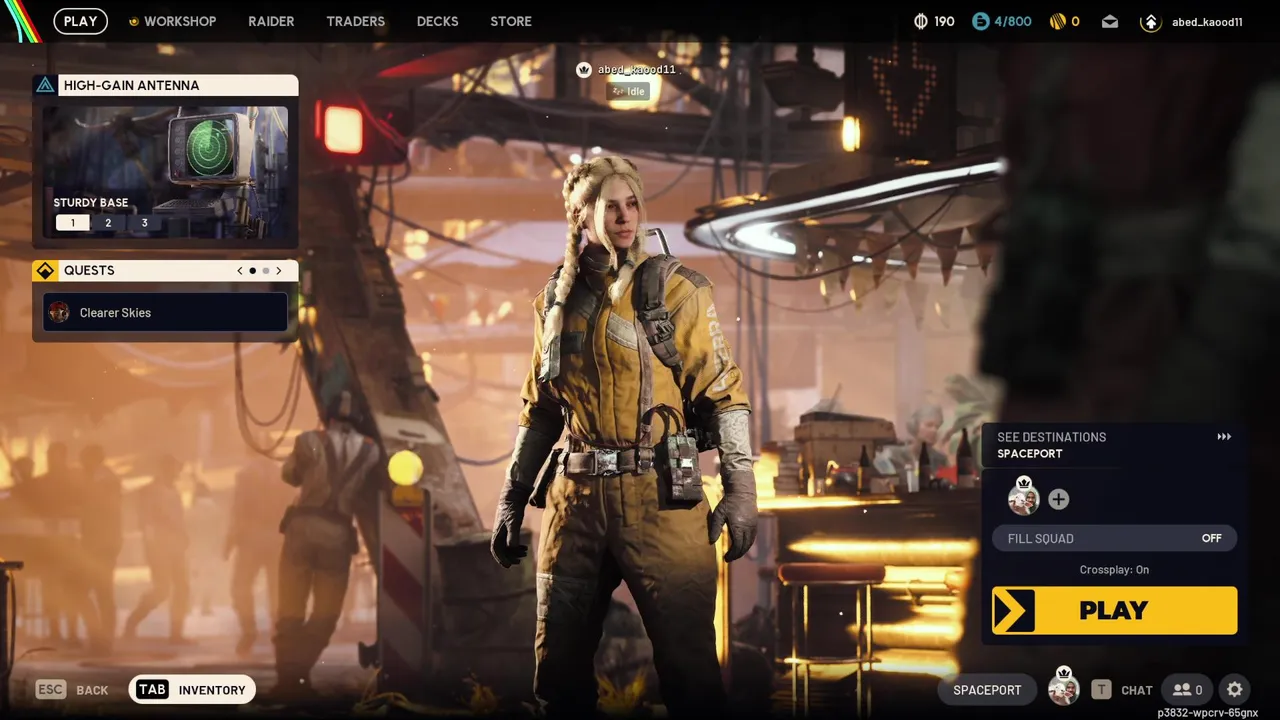Viewport: 1280px width, 720px height.
Task: Open settings with the gear icon
Action: click(x=1235, y=690)
